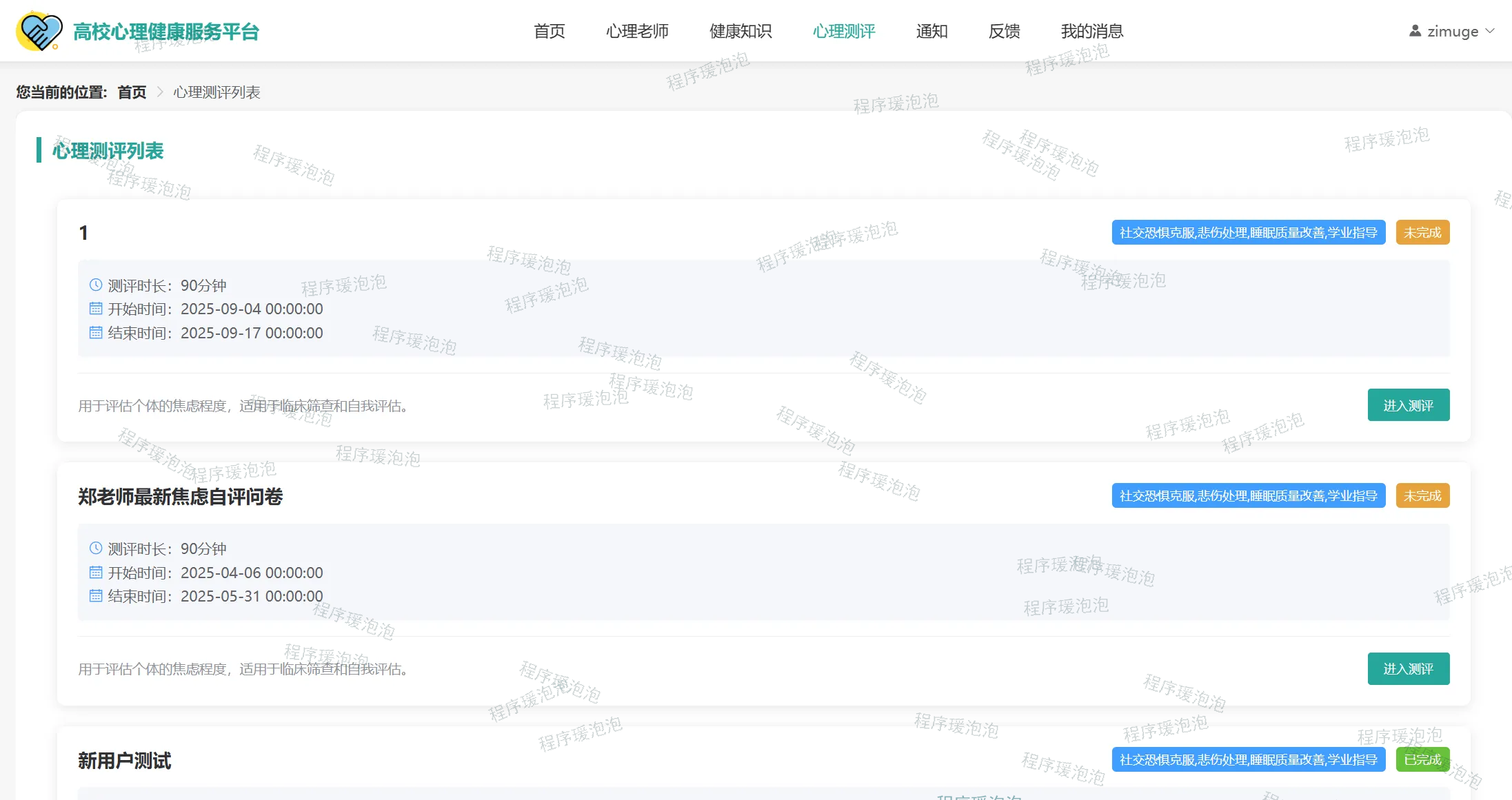1512x800 pixels.
Task: Click blue category tag on 郑老师 questionnaire
Action: point(1248,495)
